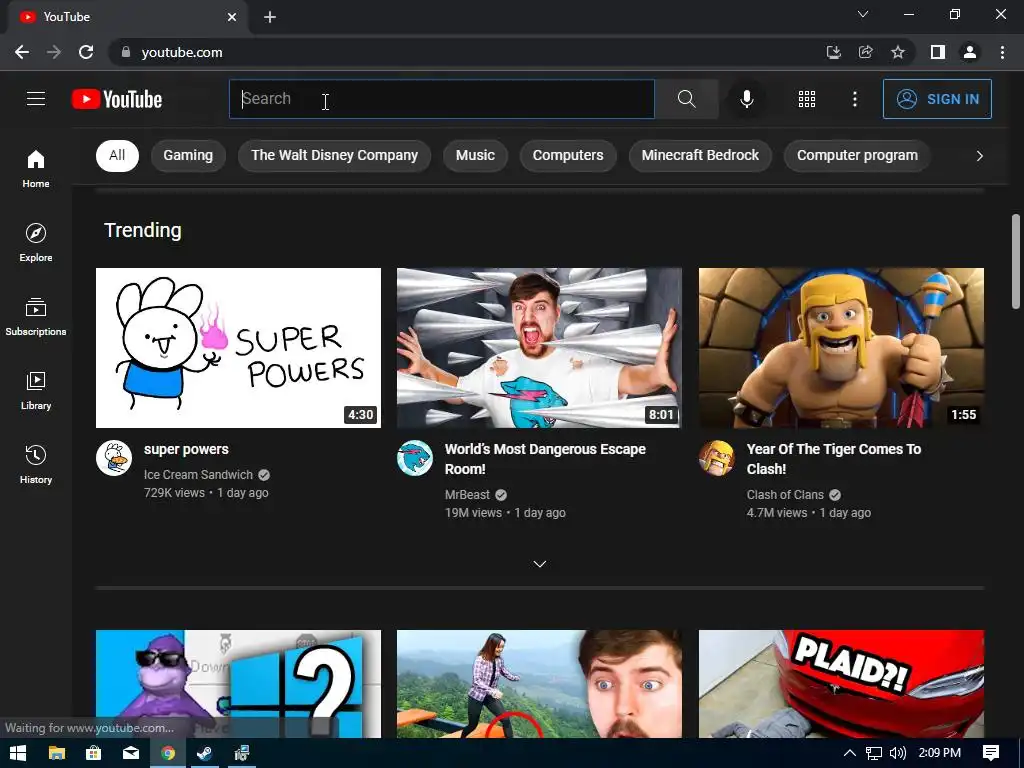Toggle browser side panel

pos(937,52)
